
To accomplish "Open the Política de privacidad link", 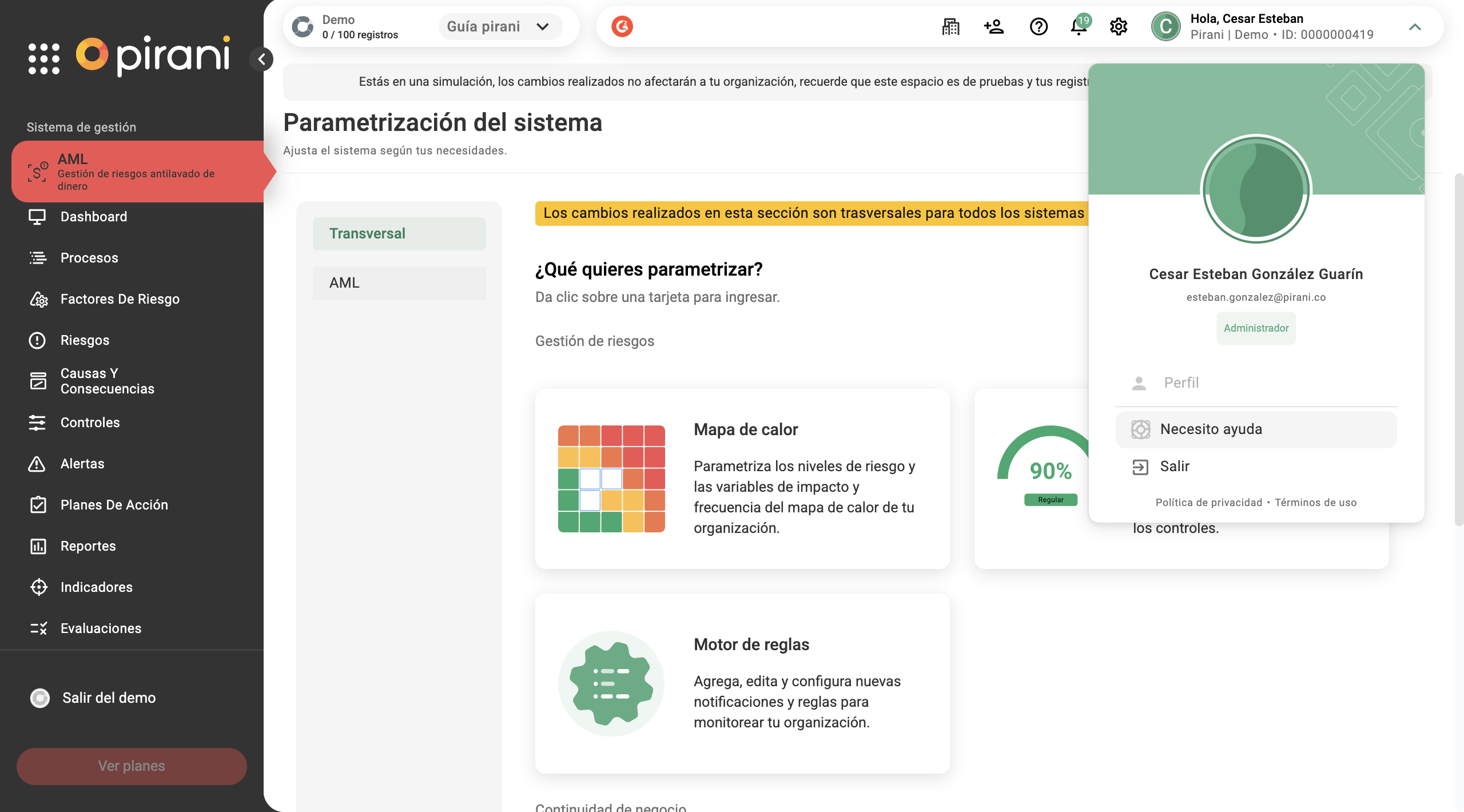I will (1208, 503).
